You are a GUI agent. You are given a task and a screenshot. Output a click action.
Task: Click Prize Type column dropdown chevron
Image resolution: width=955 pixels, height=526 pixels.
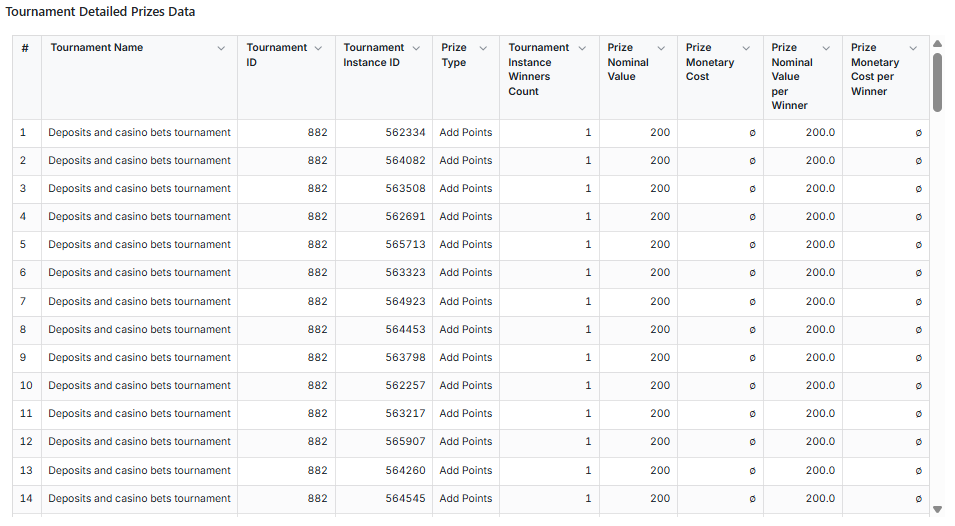coord(483,48)
